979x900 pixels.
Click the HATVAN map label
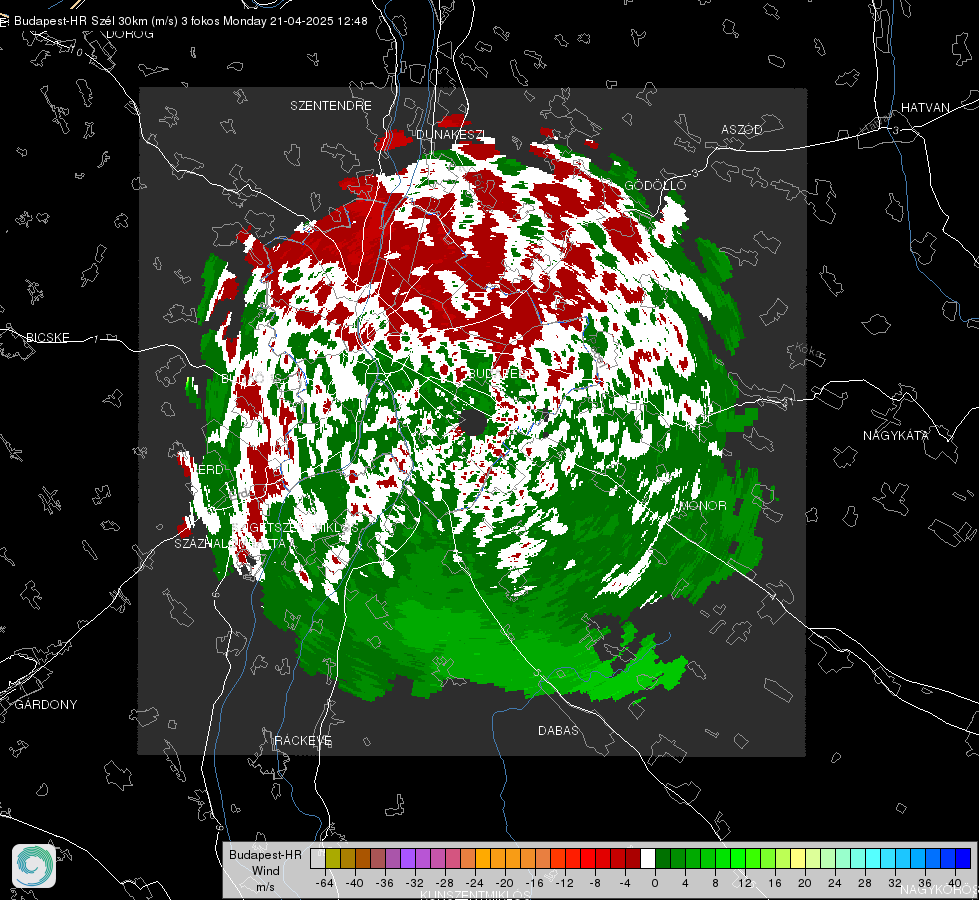925,108
